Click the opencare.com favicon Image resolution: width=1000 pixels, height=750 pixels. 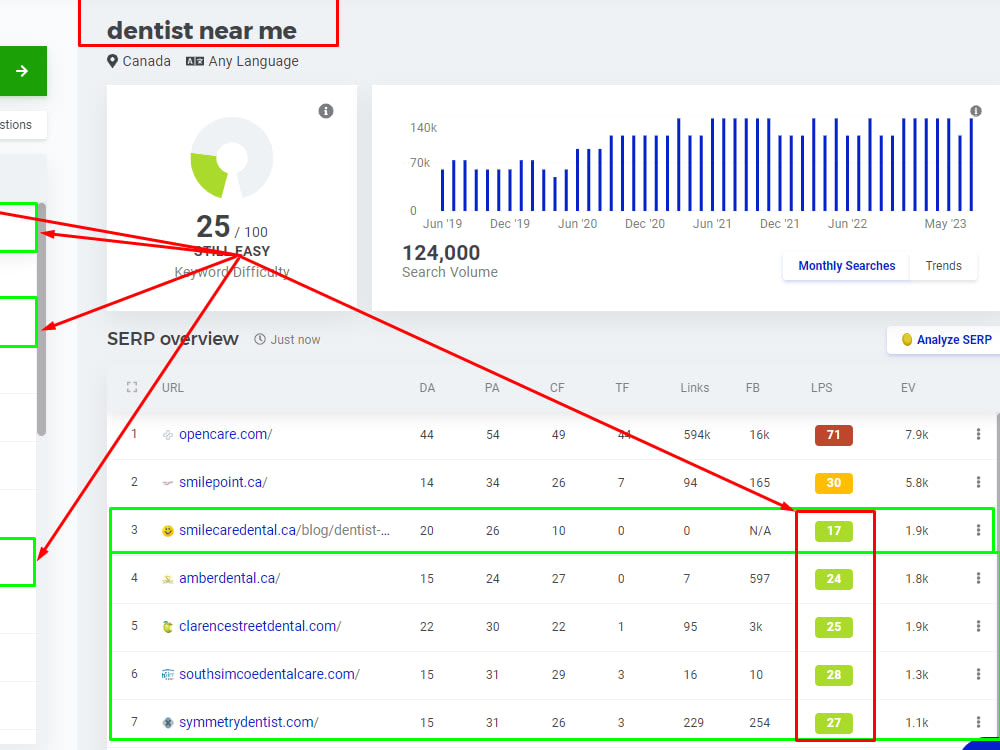click(x=168, y=435)
